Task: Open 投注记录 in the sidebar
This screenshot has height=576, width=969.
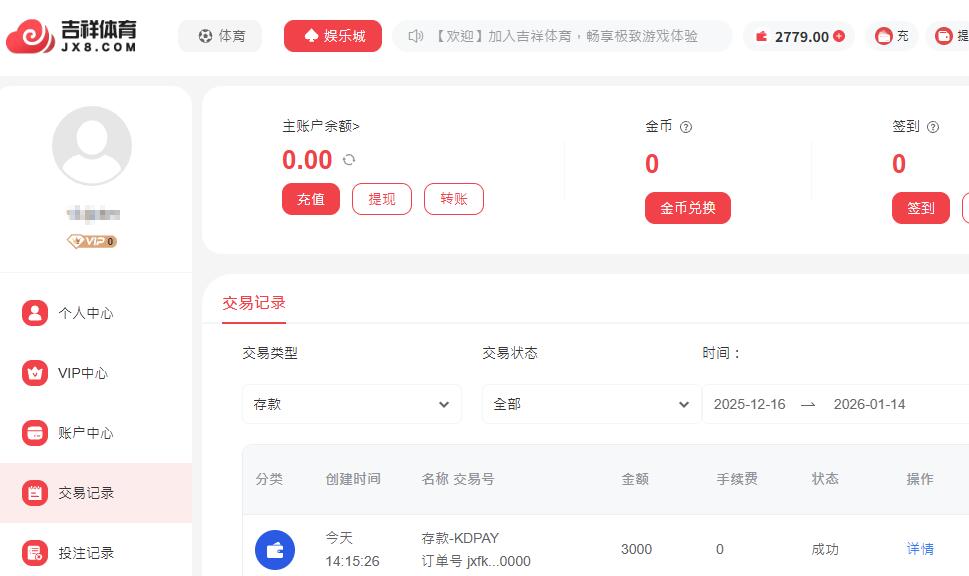Action: (x=85, y=553)
